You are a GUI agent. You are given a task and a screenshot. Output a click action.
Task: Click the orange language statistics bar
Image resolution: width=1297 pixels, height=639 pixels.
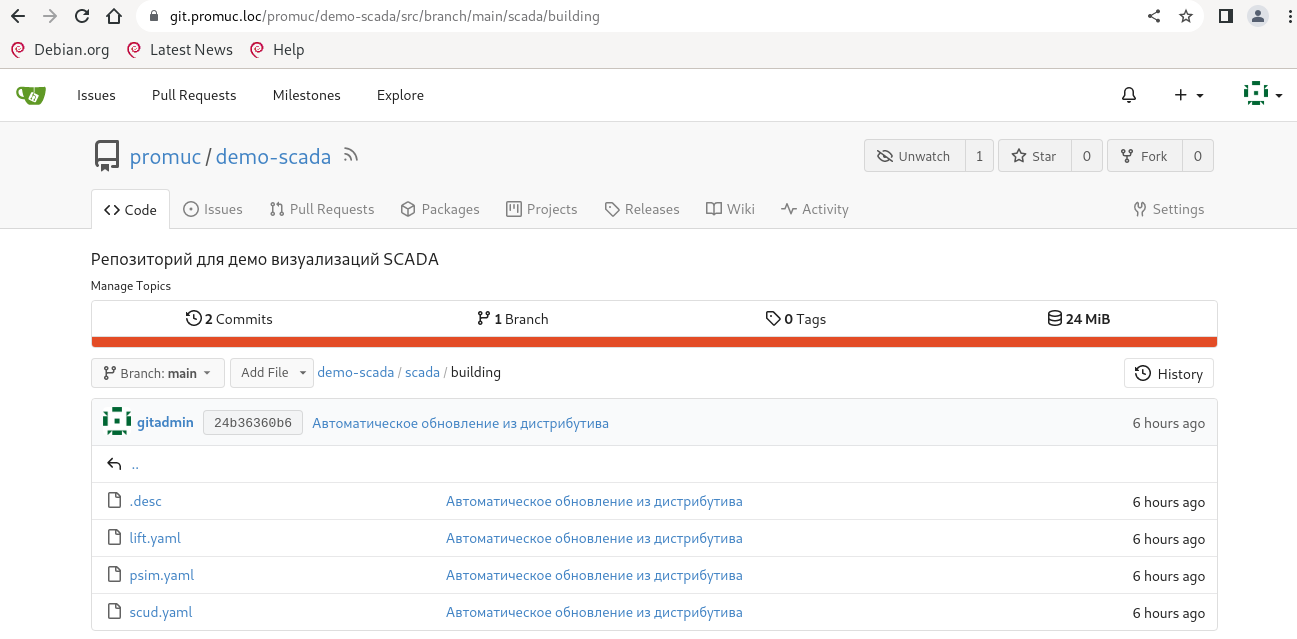[654, 342]
